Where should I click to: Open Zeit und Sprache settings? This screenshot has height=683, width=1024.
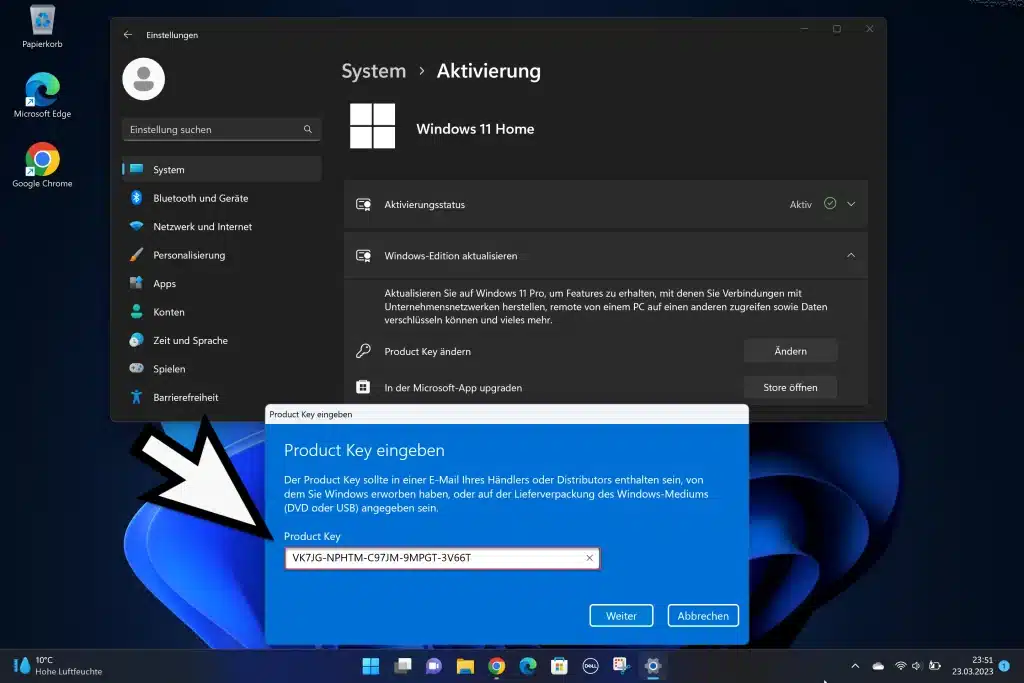(221, 340)
